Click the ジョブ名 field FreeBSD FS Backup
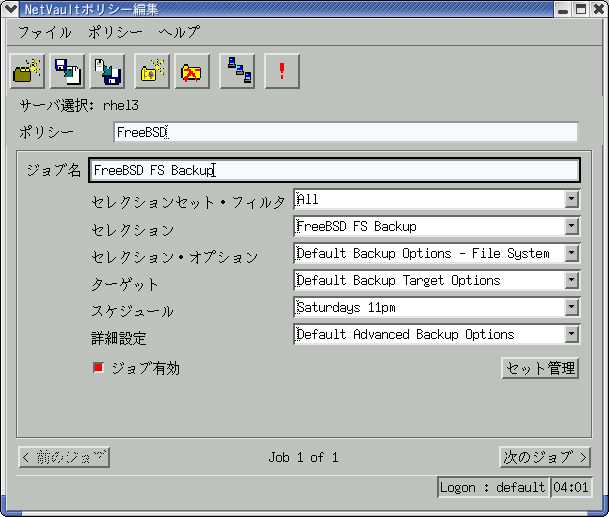Screen dimensions: 609x517 [x=334, y=170]
